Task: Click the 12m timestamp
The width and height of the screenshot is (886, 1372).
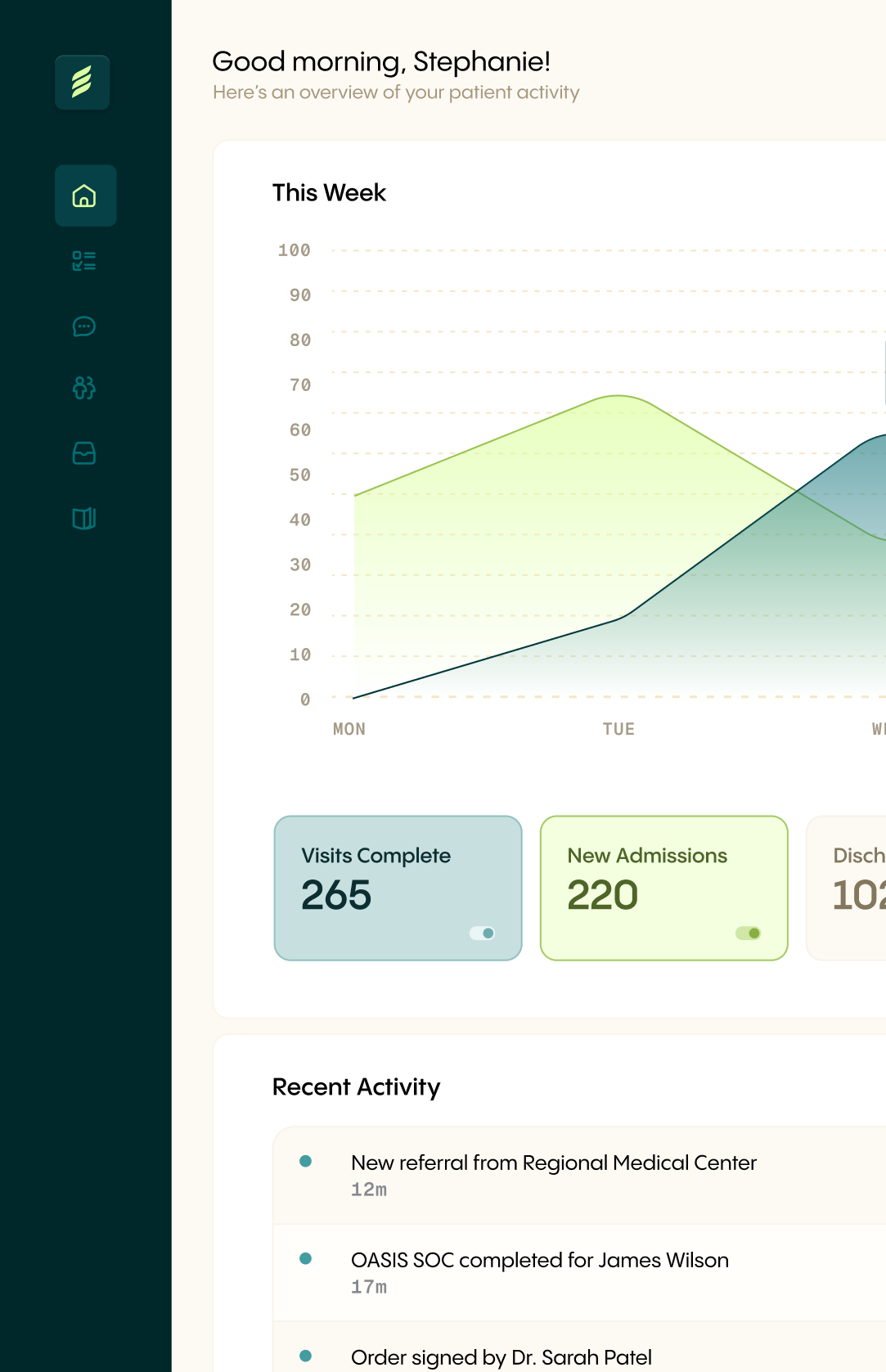Action: [x=369, y=1190]
